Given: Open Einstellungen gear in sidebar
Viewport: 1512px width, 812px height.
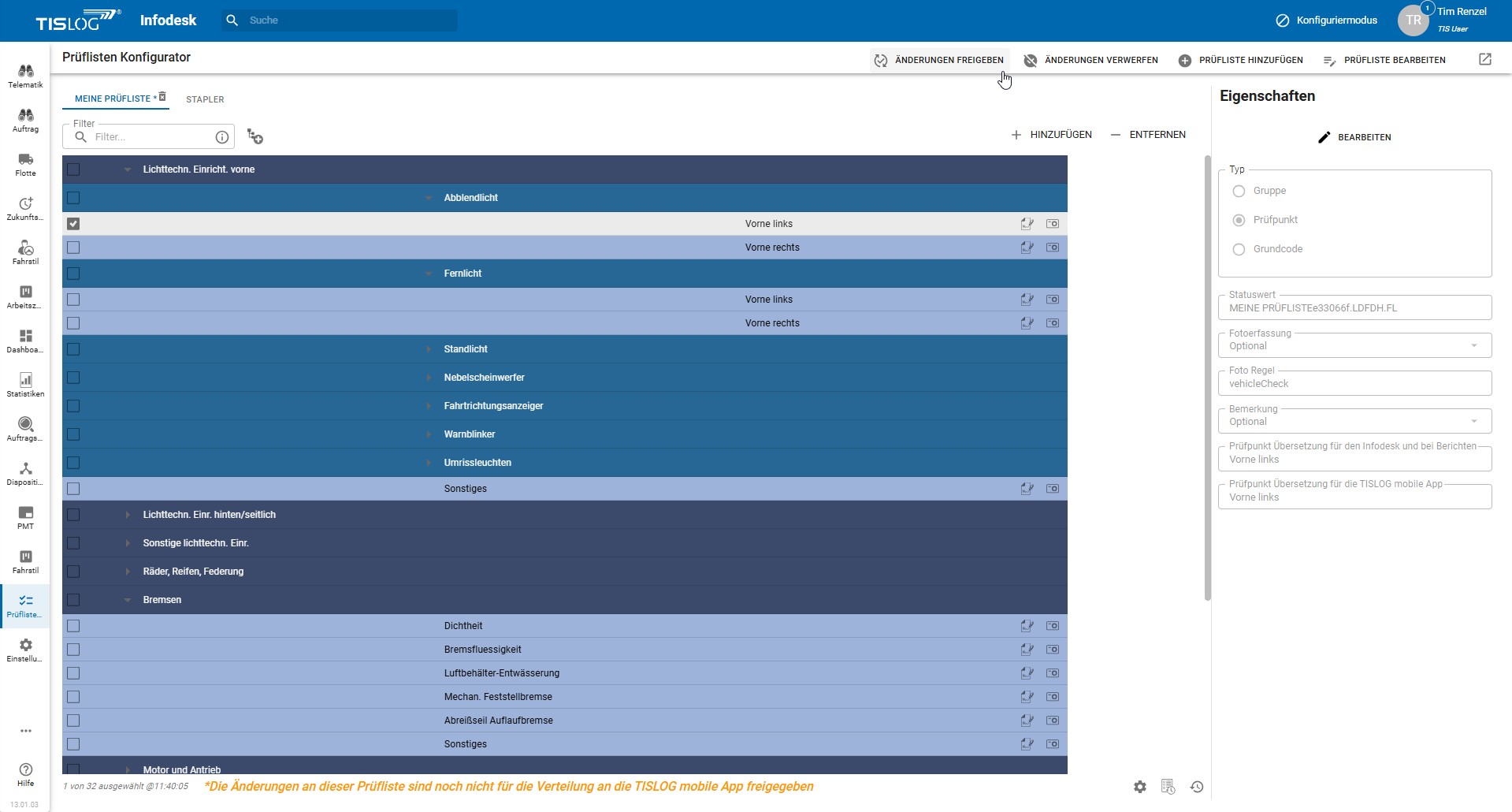Looking at the screenshot, I should pyautogui.click(x=25, y=650).
